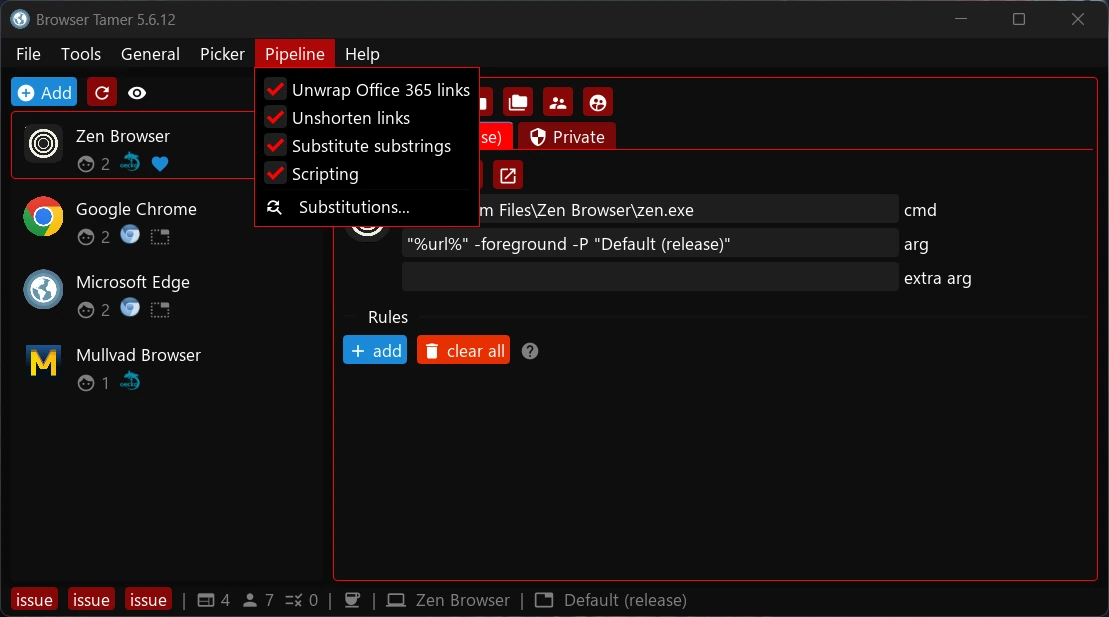Screen dimensions: 1109x617
Task: Click the round face icon button
Action: coord(598,103)
